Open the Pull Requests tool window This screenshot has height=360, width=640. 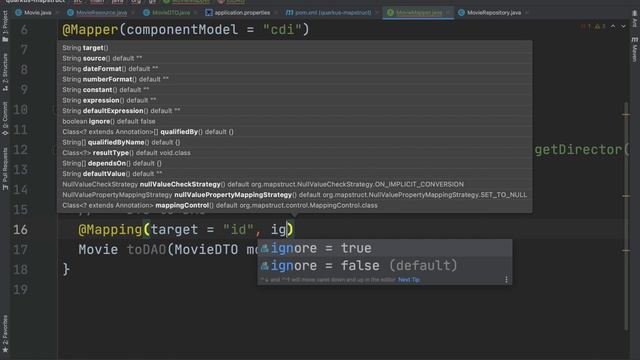click(5, 169)
